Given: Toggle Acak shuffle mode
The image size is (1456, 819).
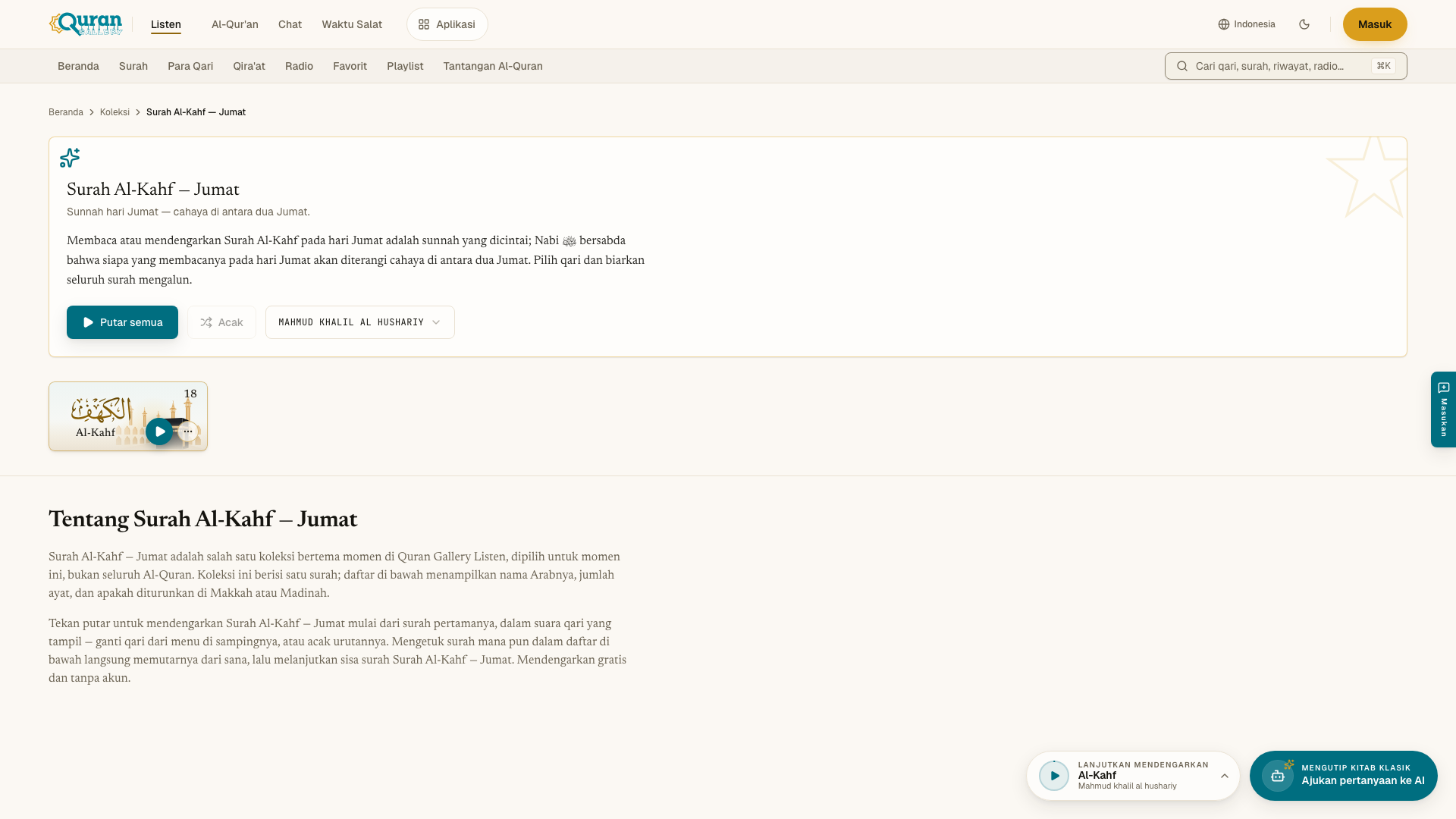Looking at the screenshot, I should pos(221,322).
